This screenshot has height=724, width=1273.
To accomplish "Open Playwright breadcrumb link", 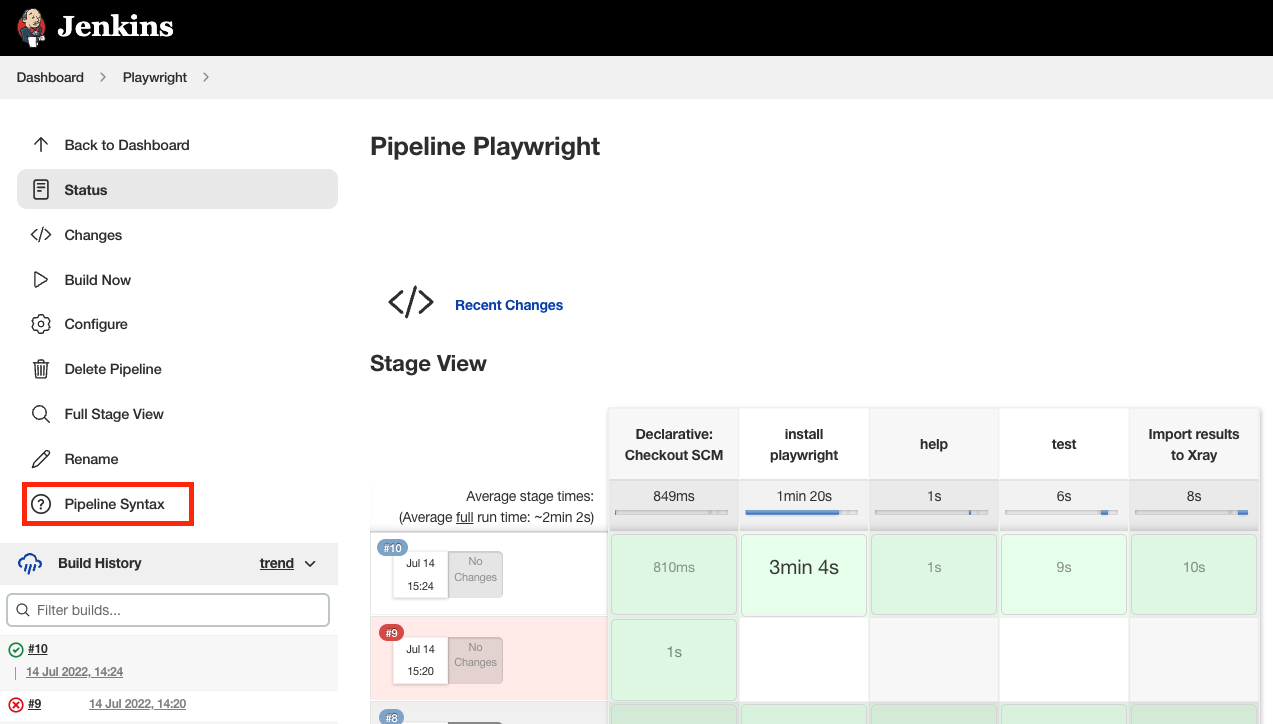I will (155, 77).
